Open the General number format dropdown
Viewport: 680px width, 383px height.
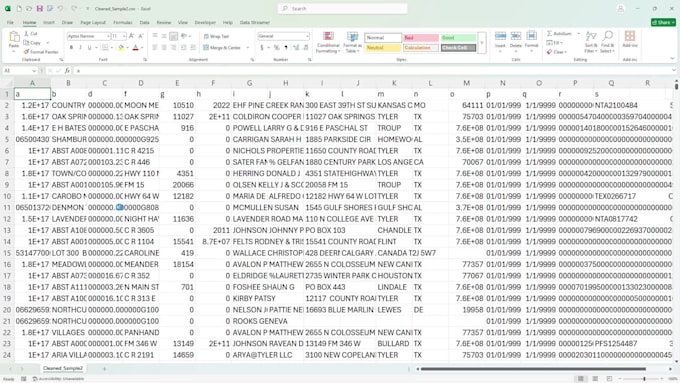point(307,36)
